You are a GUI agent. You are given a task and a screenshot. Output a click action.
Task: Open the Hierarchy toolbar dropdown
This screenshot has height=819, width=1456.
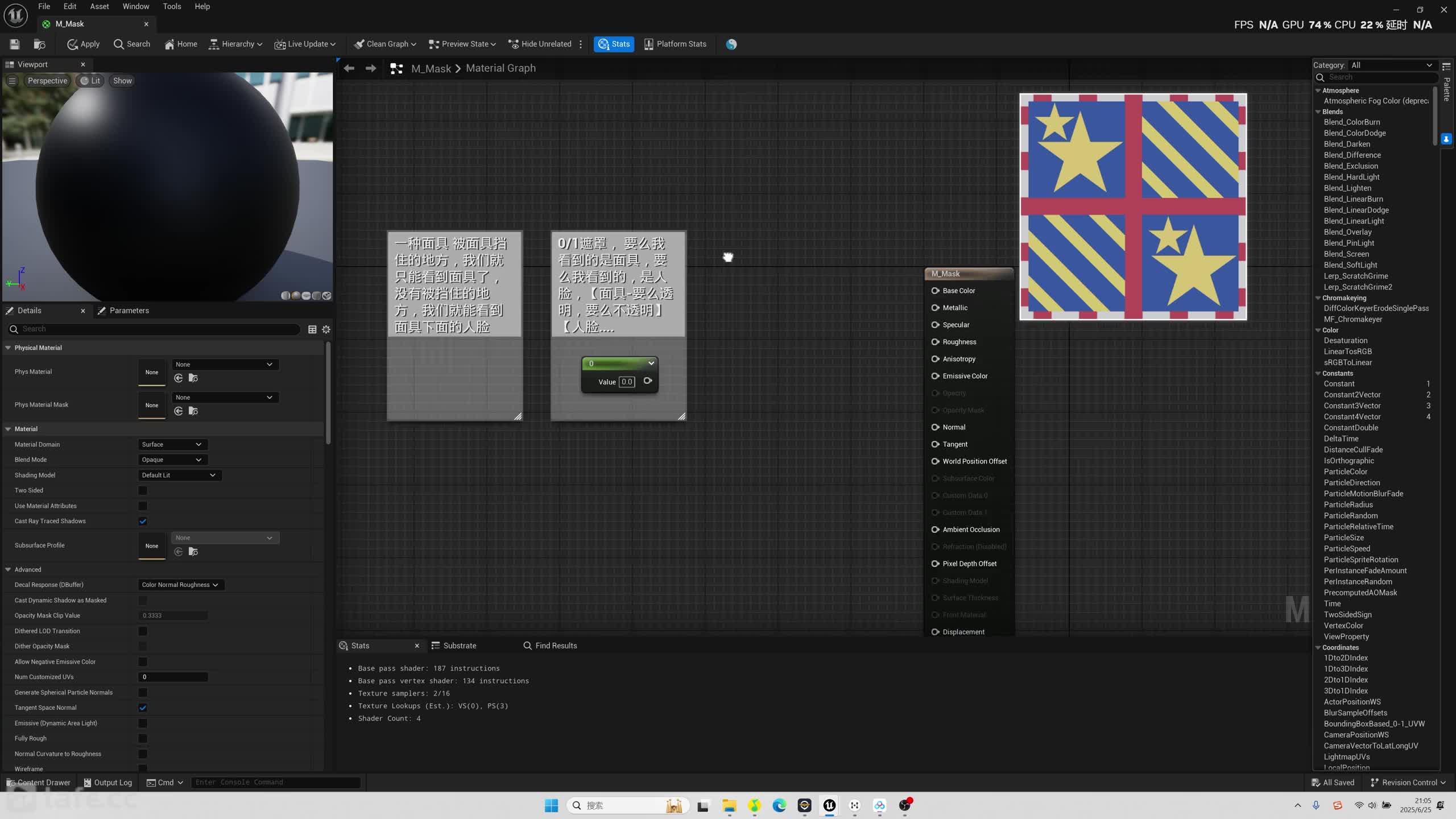coord(235,44)
